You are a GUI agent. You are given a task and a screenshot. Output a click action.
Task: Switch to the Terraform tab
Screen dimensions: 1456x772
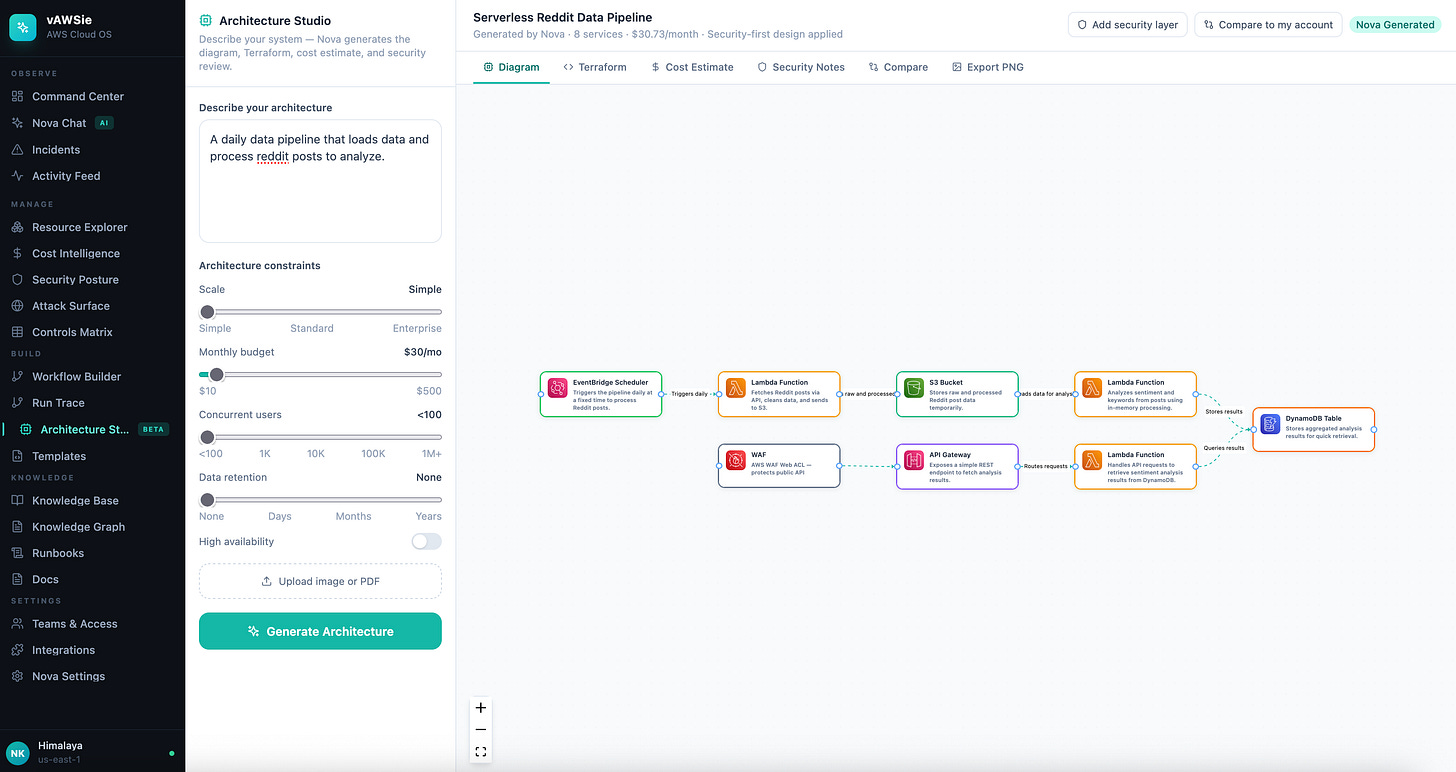point(595,67)
